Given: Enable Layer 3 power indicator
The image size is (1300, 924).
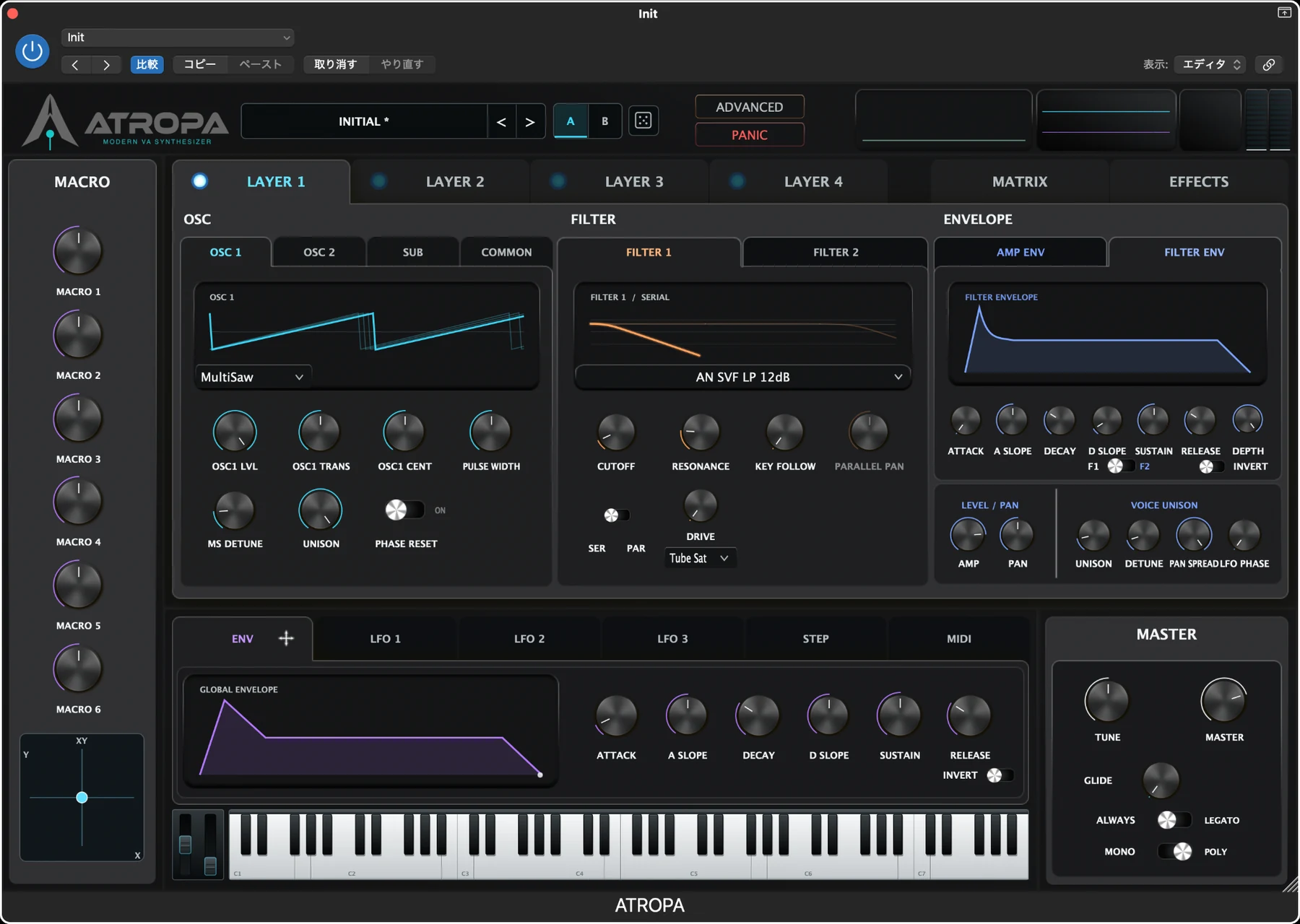Looking at the screenshot, I should 558,181.
